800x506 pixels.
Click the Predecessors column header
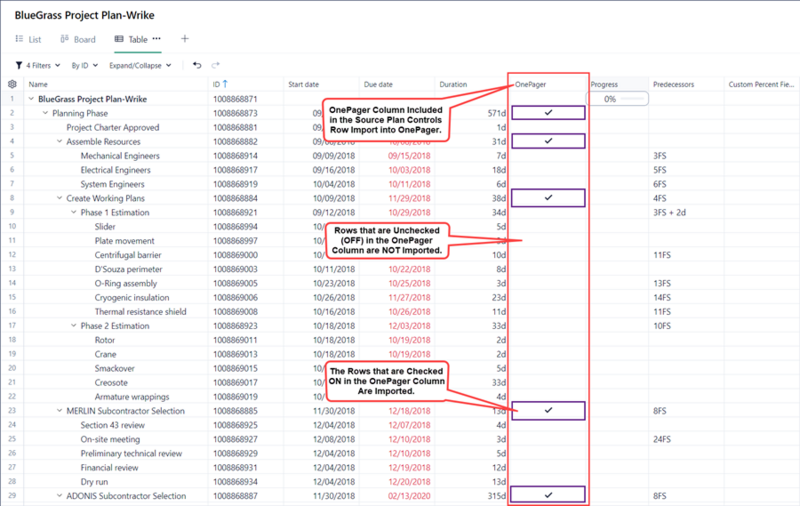(x=673, y=84)
